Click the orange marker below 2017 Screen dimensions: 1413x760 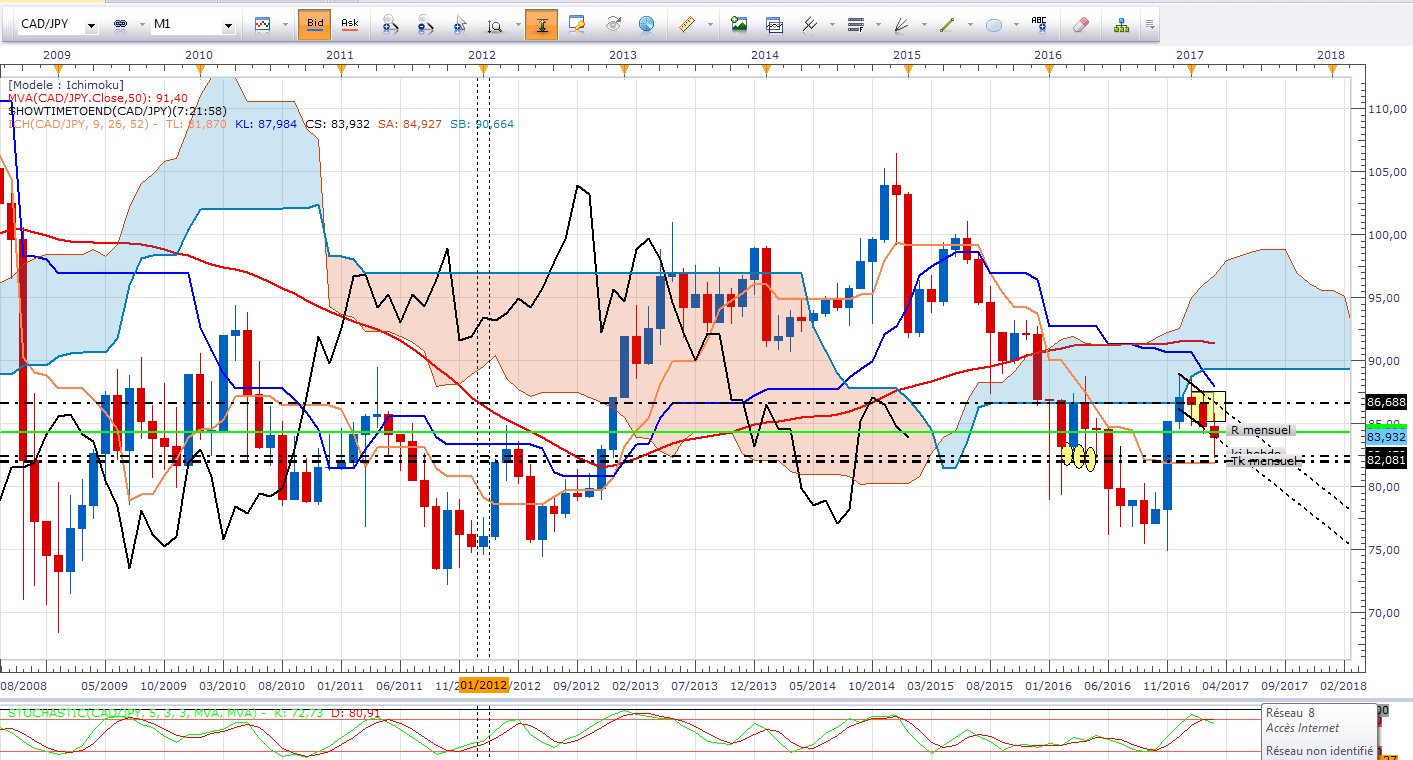pos(1190,69)
